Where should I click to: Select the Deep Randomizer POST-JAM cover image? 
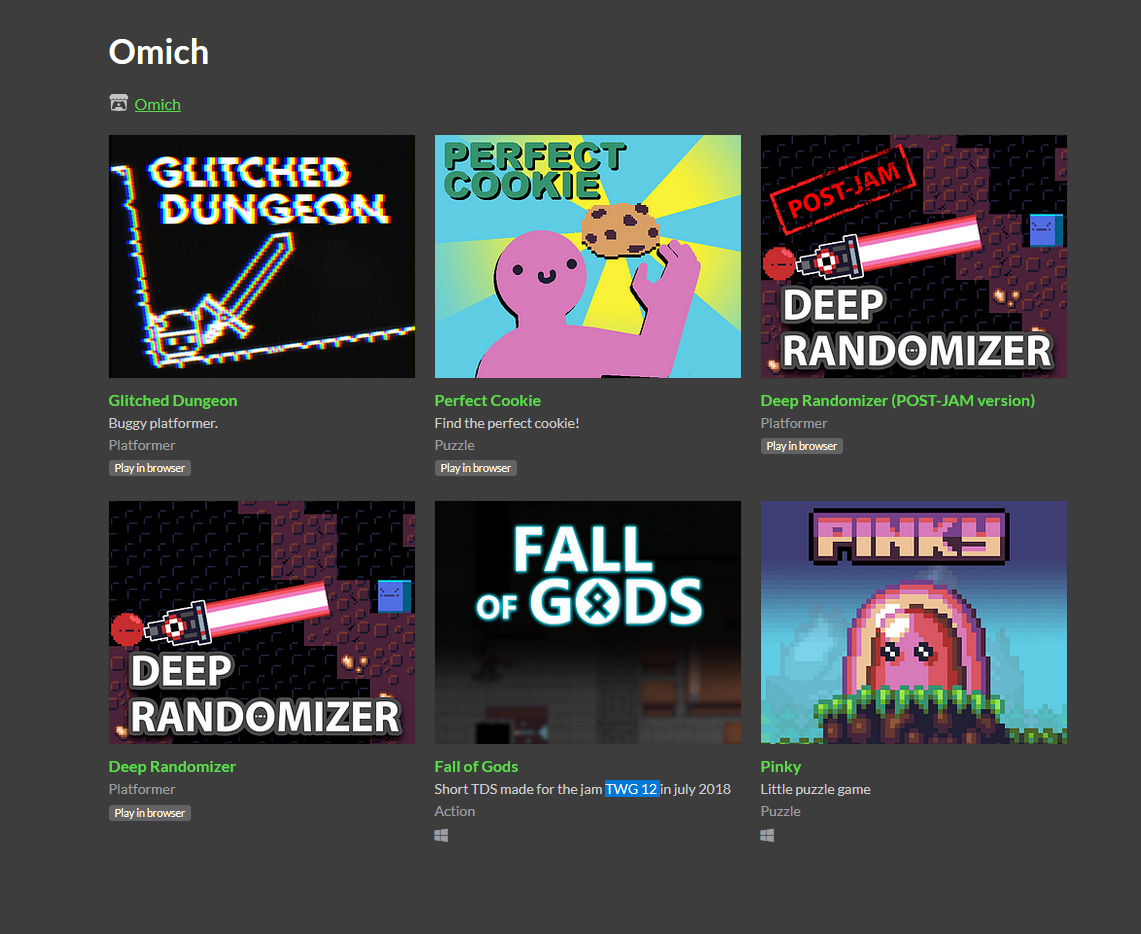point(914,256)
